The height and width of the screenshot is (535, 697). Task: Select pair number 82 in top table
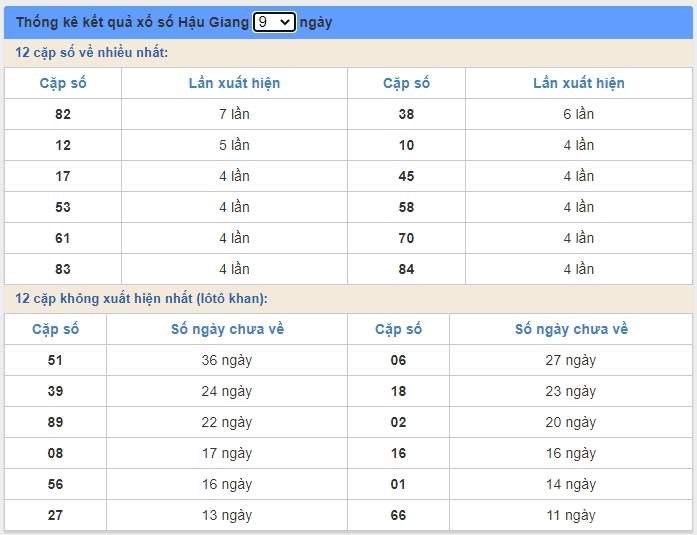(63, 114)
